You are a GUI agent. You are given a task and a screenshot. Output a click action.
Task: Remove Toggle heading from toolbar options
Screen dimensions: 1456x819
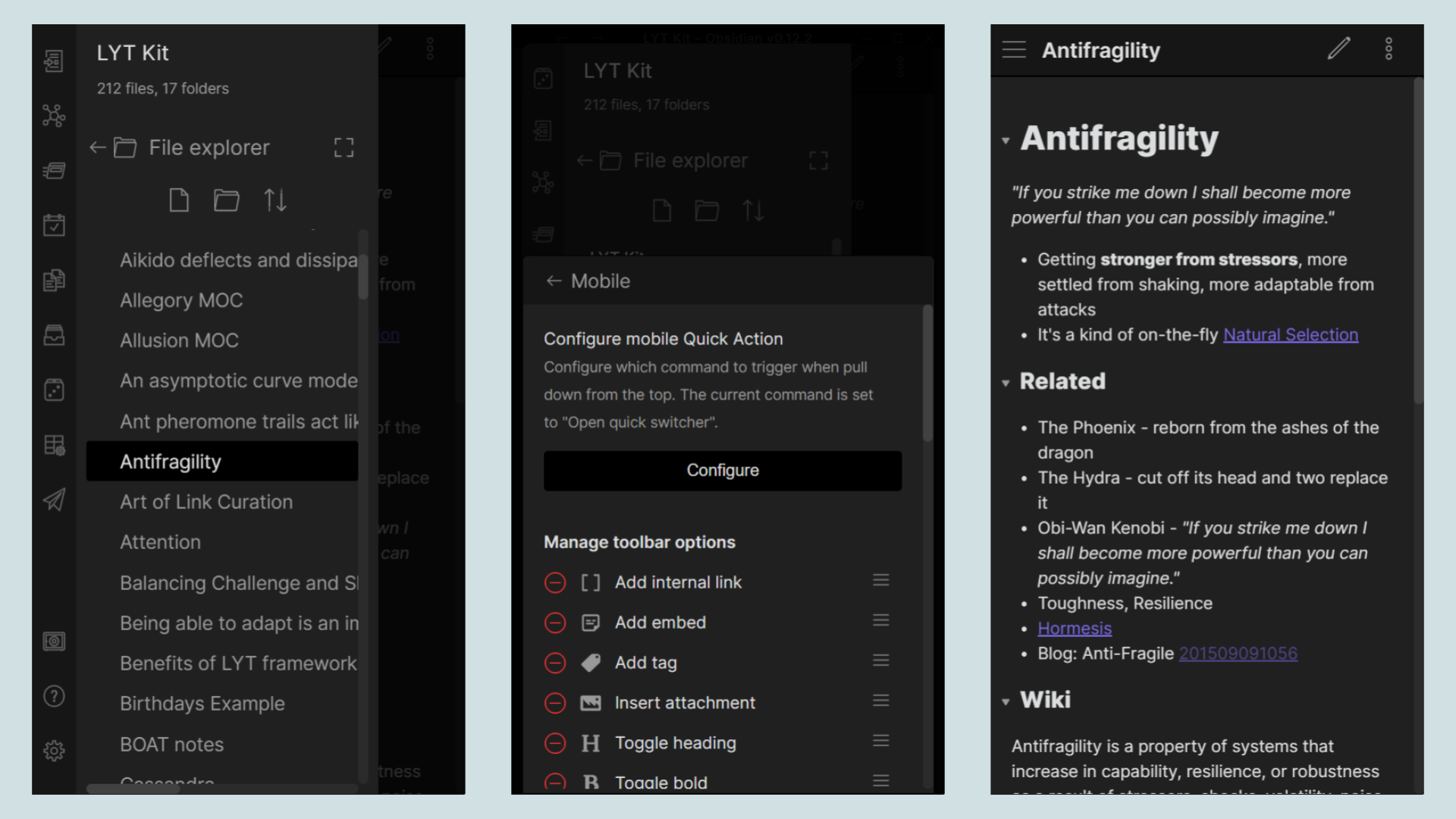555,743
